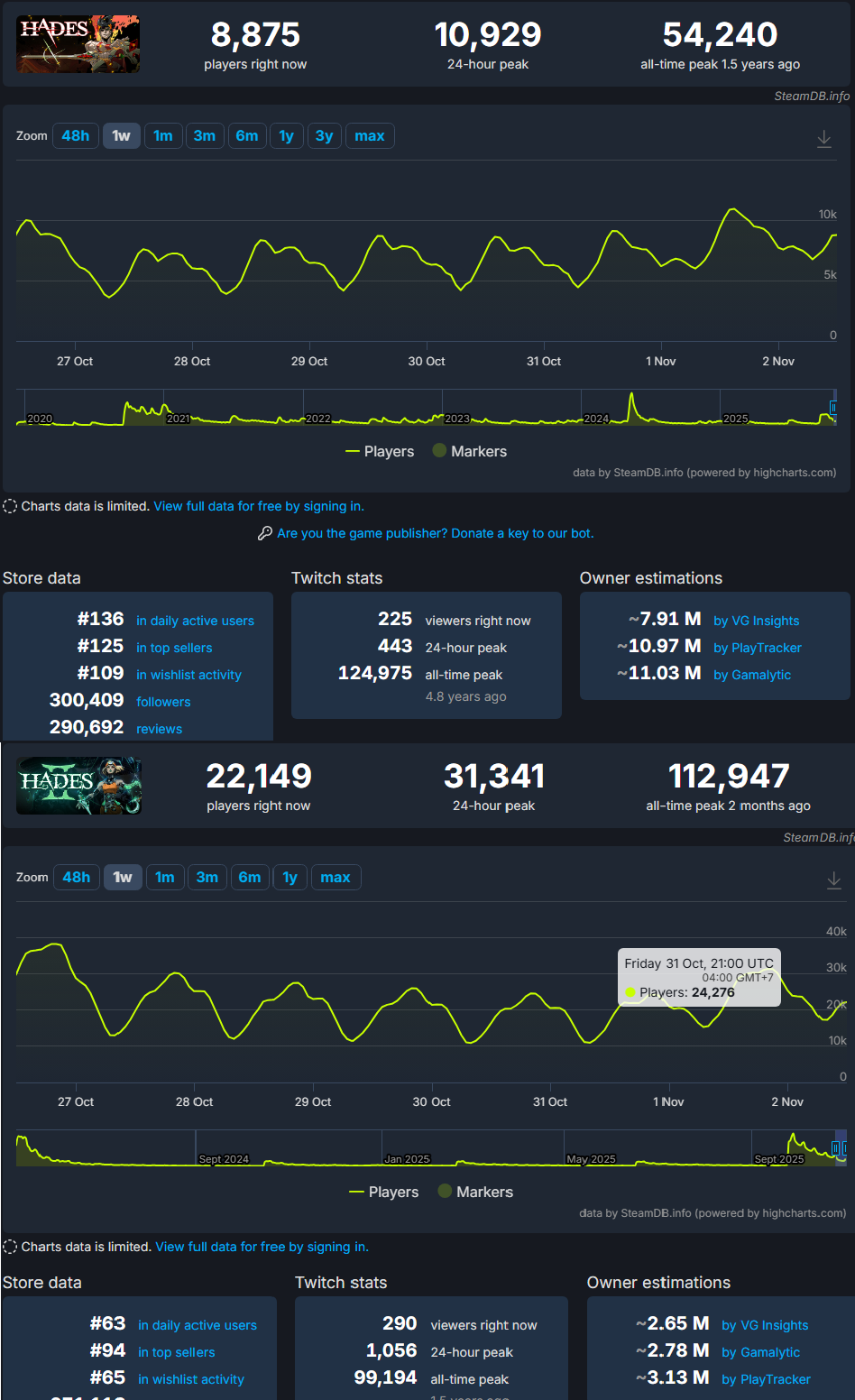Click the 22,149 players right now value

259,777
